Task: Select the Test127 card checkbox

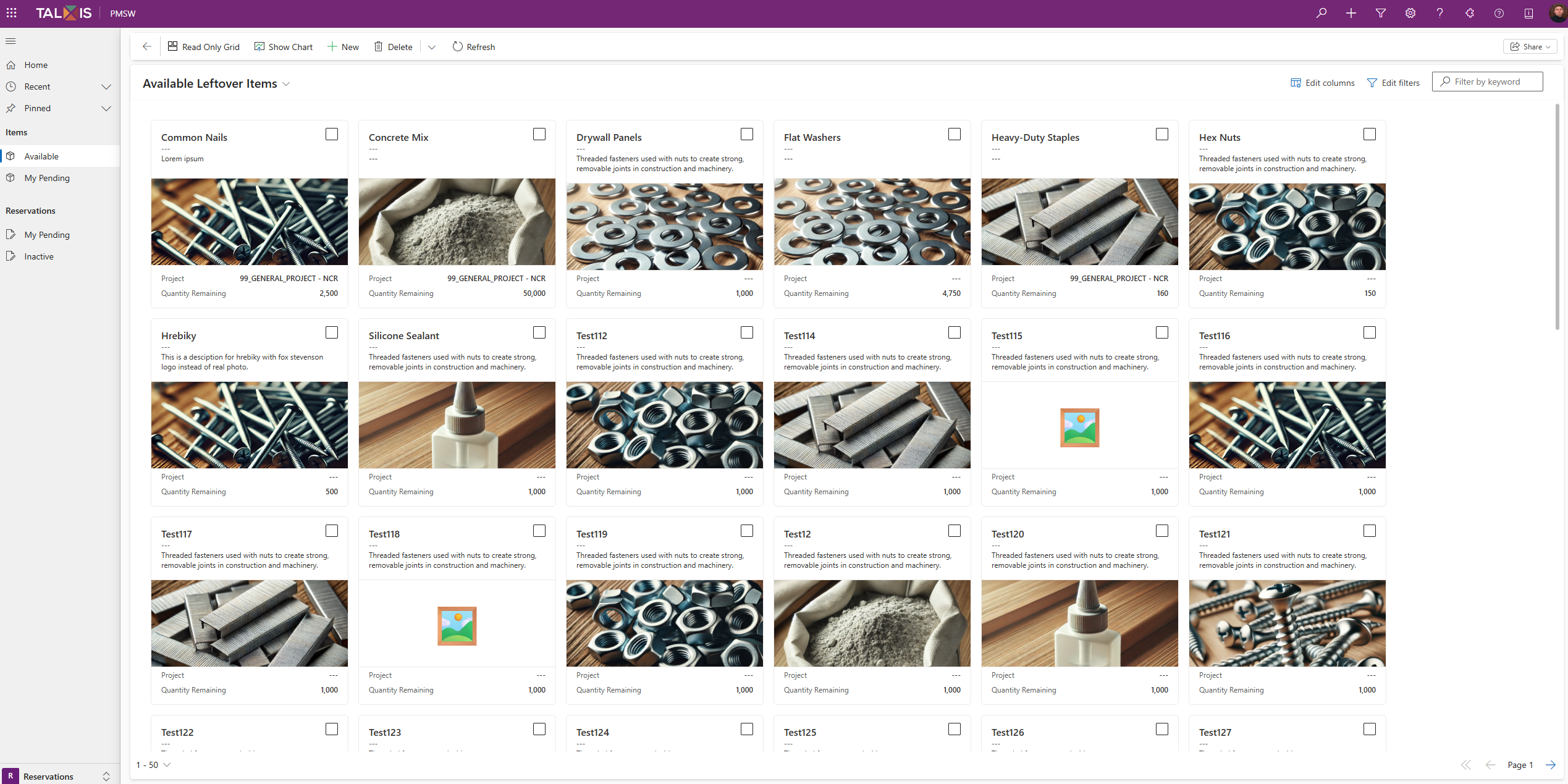Action: pyautogui.click(x=1370, y=729)
